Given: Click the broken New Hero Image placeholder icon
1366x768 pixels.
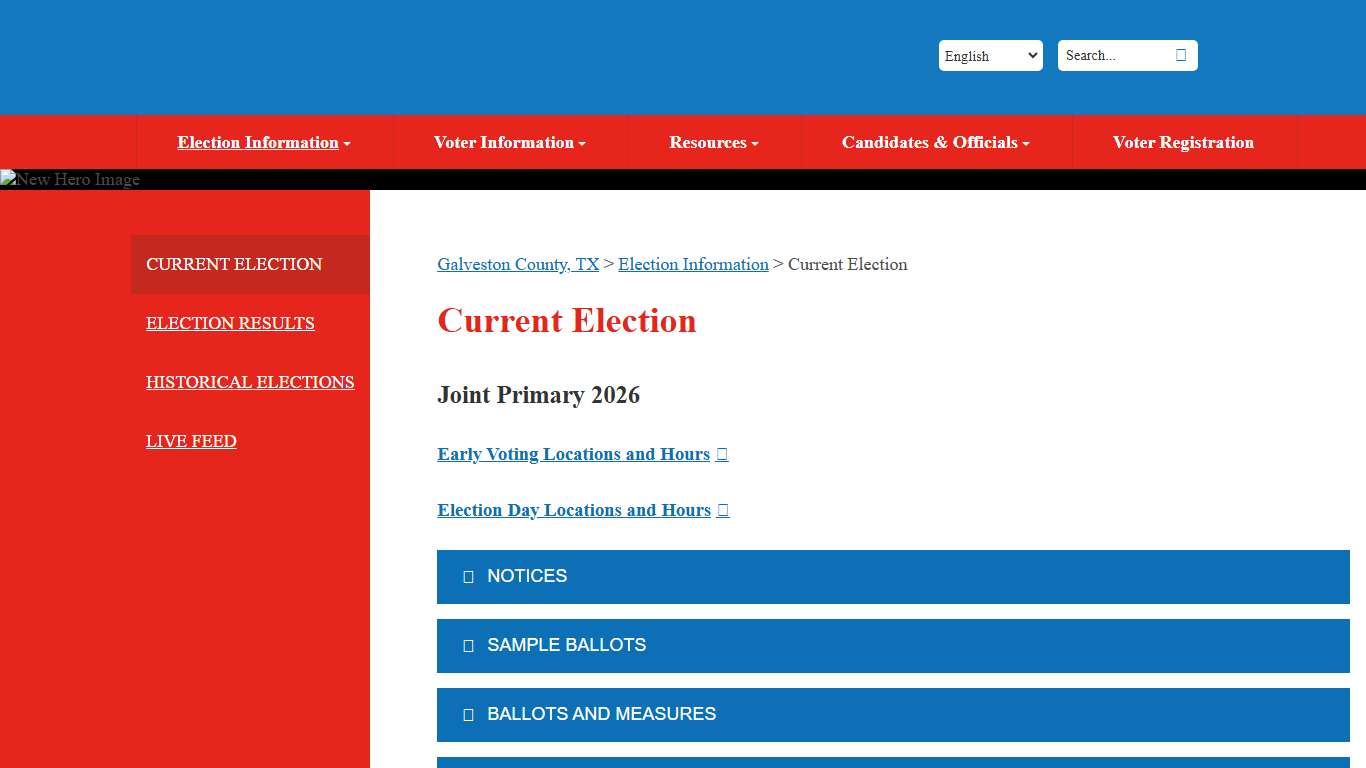Looking at the screenshot, I should pos(8,179).
